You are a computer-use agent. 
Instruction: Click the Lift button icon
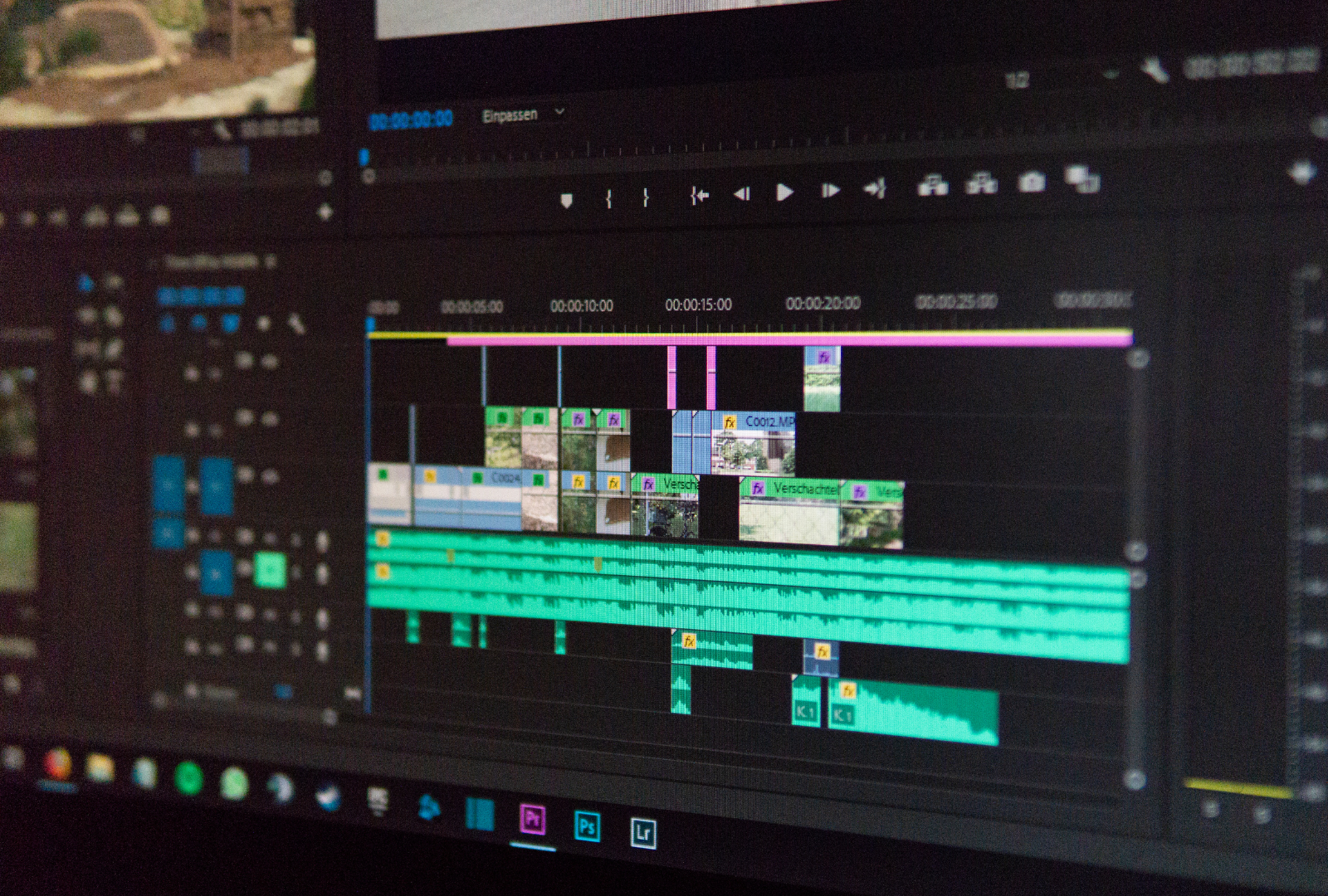(932, 184)
